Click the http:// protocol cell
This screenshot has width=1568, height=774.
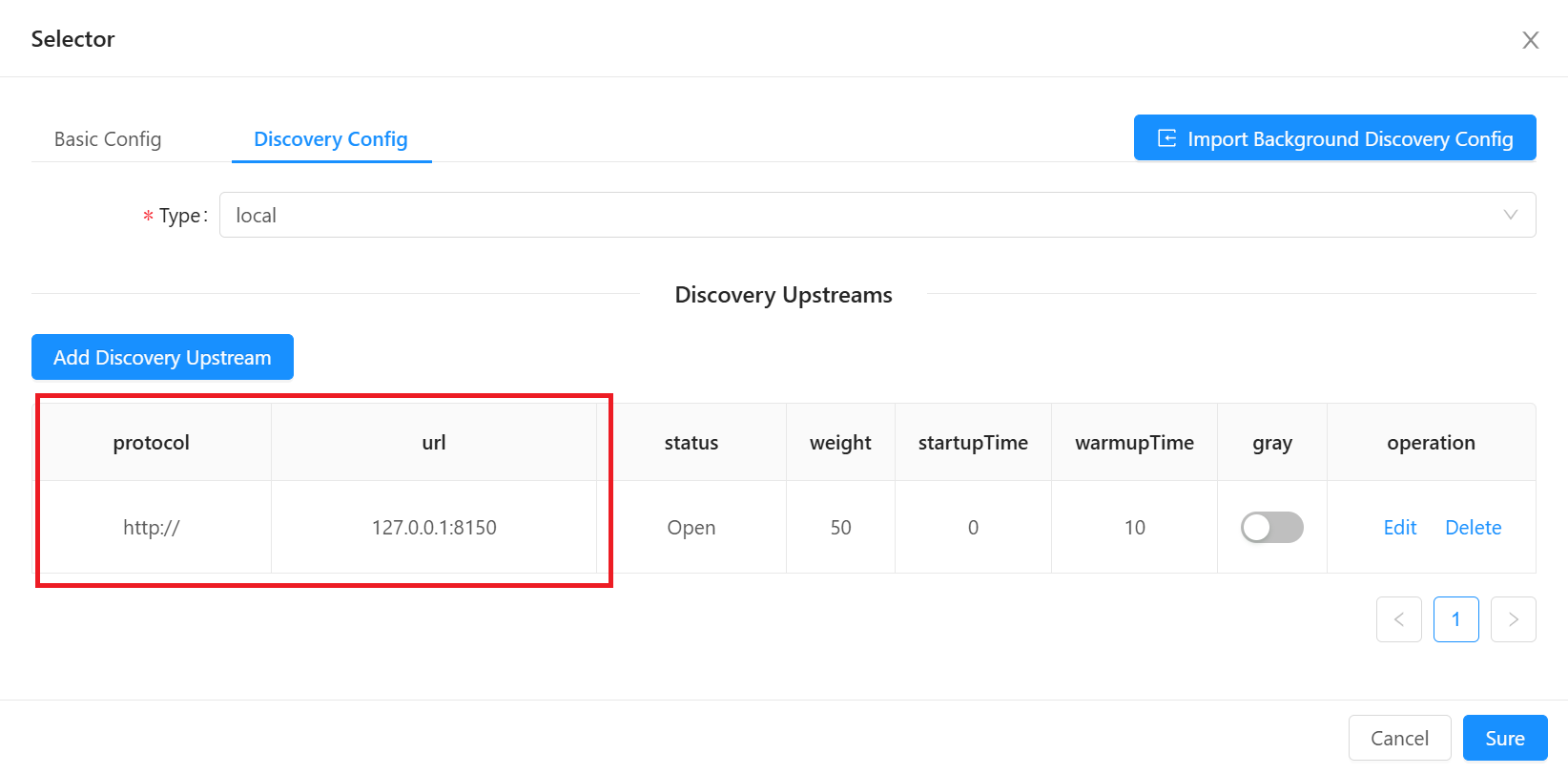(152, 528)
